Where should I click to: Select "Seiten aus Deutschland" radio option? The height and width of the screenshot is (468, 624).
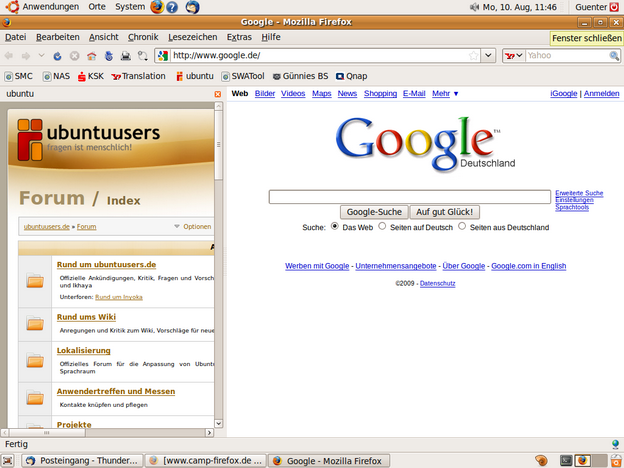pos(462,227)
